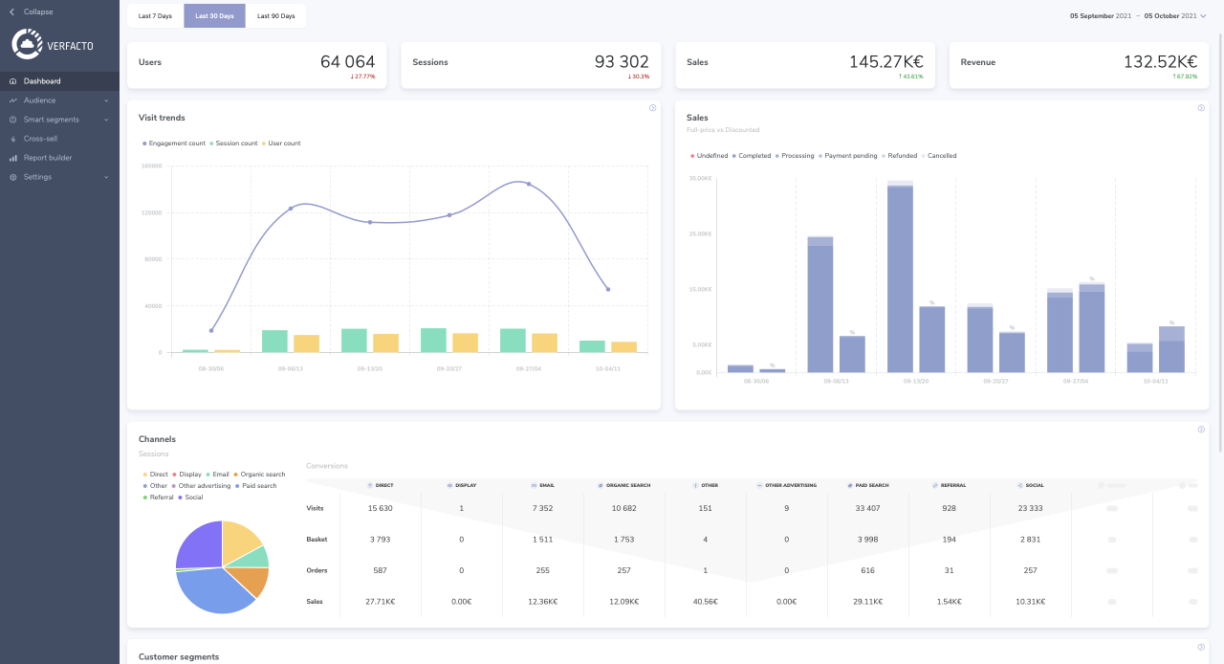Toggle User count series in Visit trends legend
Screen dimensions: 1224x664
tap(281, 143)
